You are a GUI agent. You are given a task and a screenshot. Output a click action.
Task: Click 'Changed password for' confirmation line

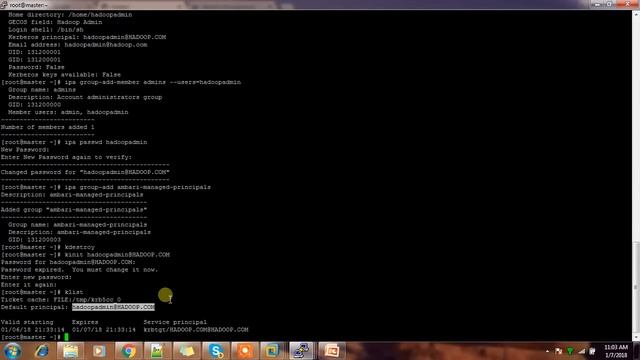[85, 172]
